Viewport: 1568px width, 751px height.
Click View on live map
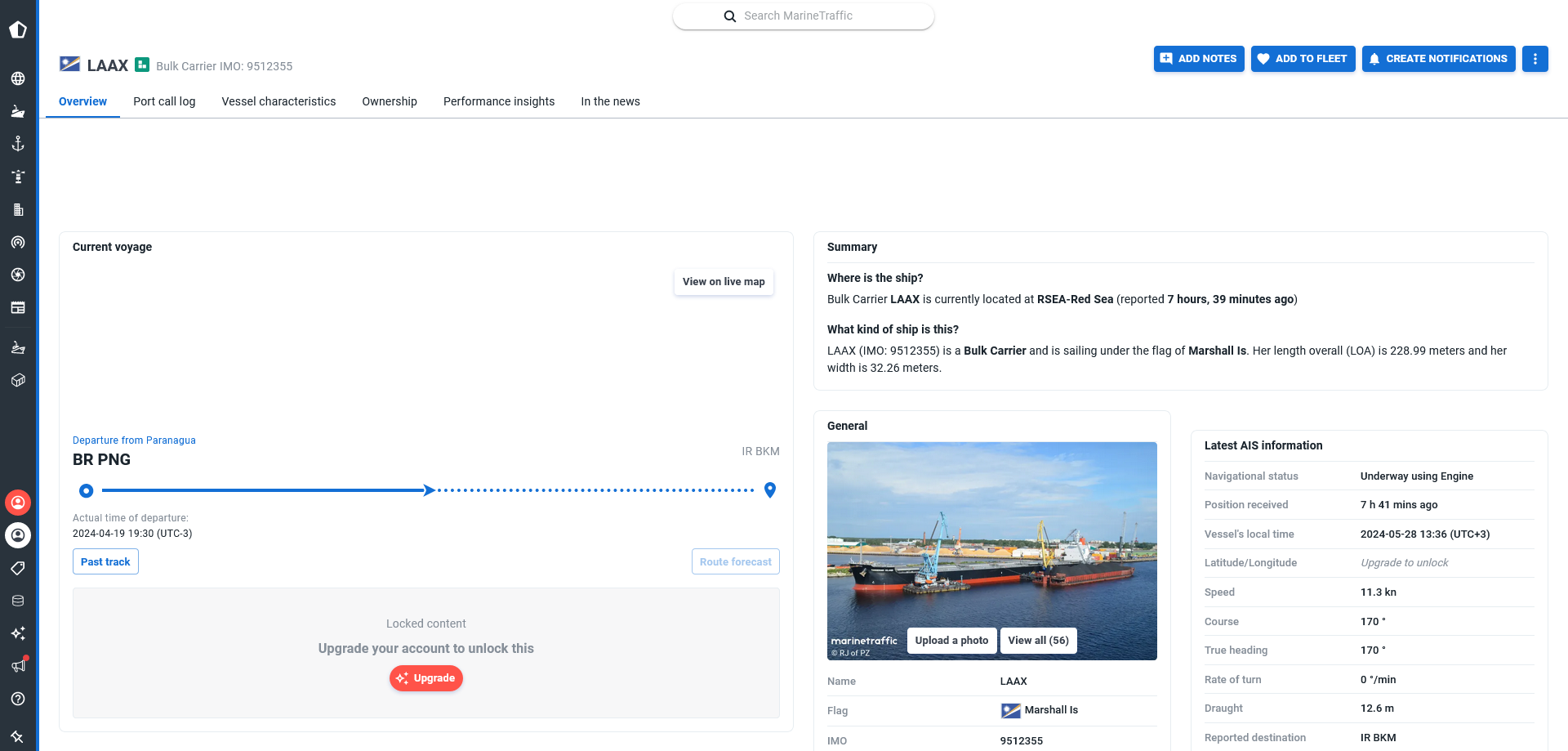pyautogui.click(x=724, y=282)
